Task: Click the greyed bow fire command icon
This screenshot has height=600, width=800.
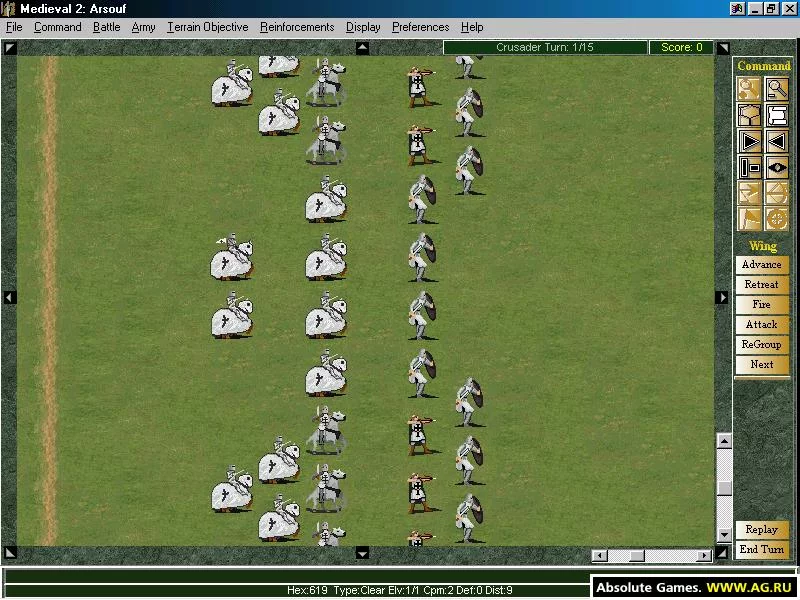Action: coord(777,193)
